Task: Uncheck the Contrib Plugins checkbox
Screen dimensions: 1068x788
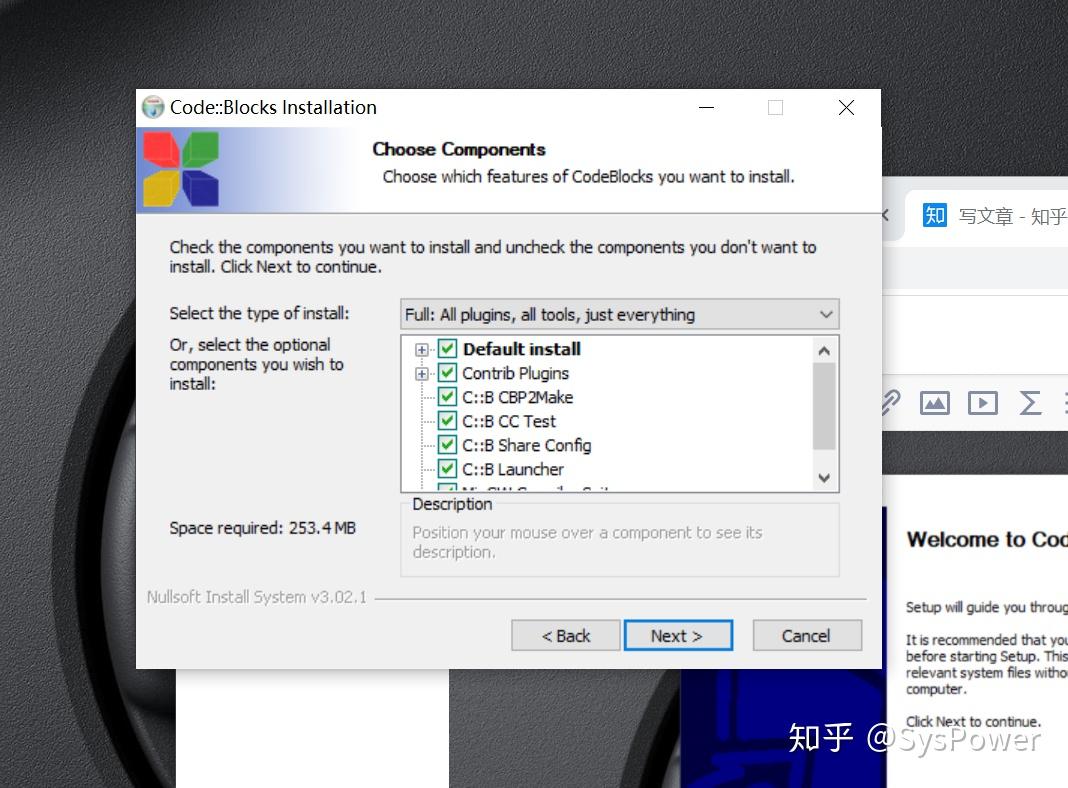Action: [x=447, y=373]
